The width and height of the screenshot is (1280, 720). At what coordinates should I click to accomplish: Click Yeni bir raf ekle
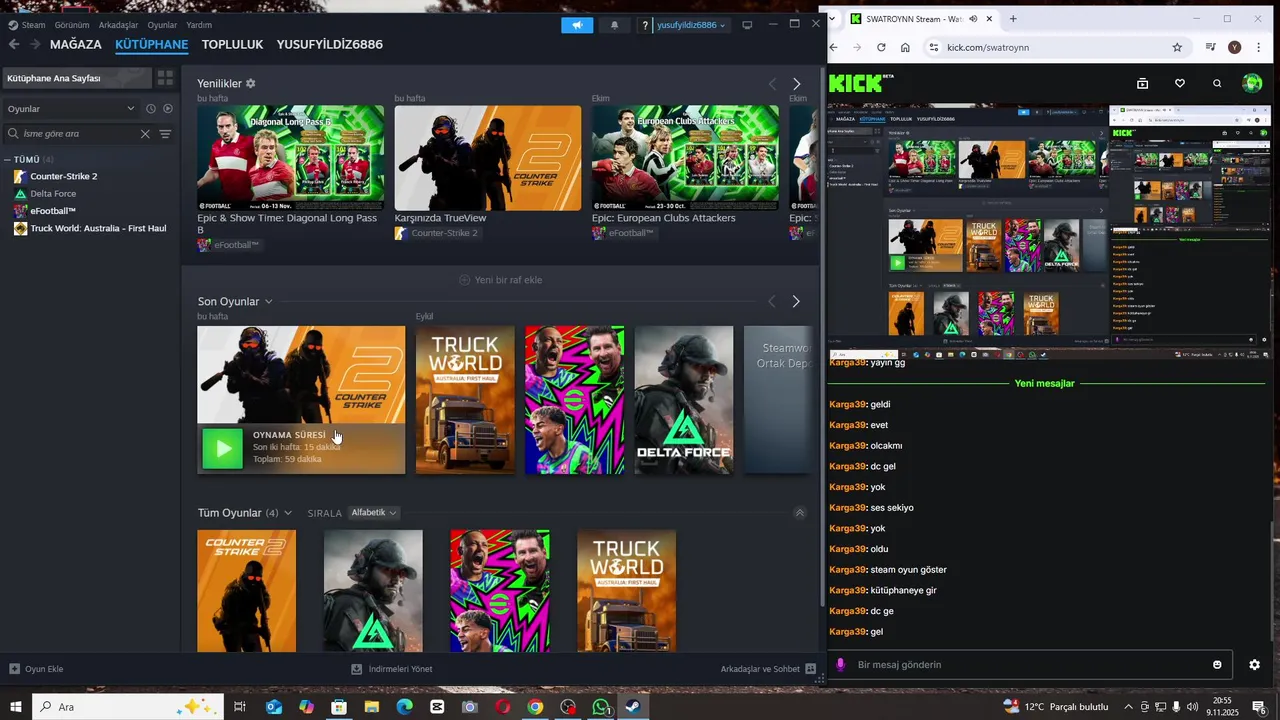click(501, 280)
